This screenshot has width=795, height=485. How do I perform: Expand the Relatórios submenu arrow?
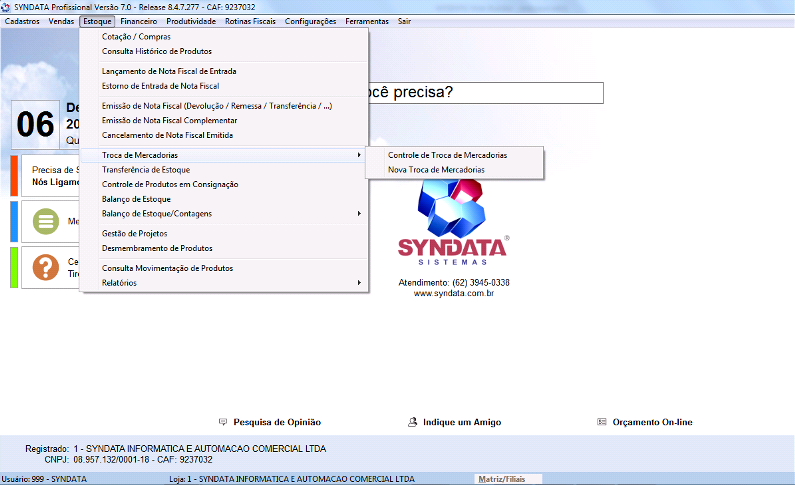359,283
